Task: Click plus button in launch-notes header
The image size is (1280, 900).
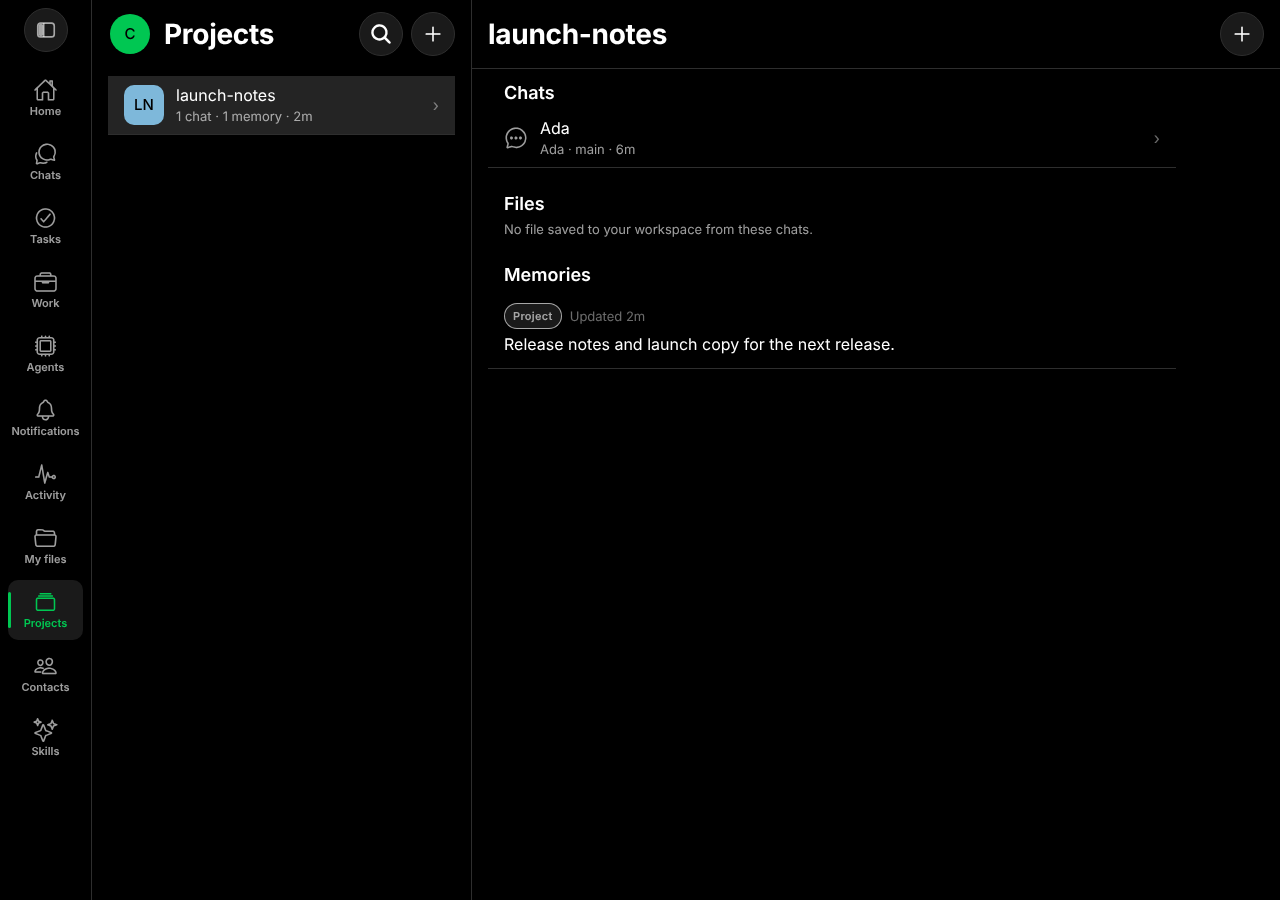Action: pyautogui.click(x=1242, y=34)
